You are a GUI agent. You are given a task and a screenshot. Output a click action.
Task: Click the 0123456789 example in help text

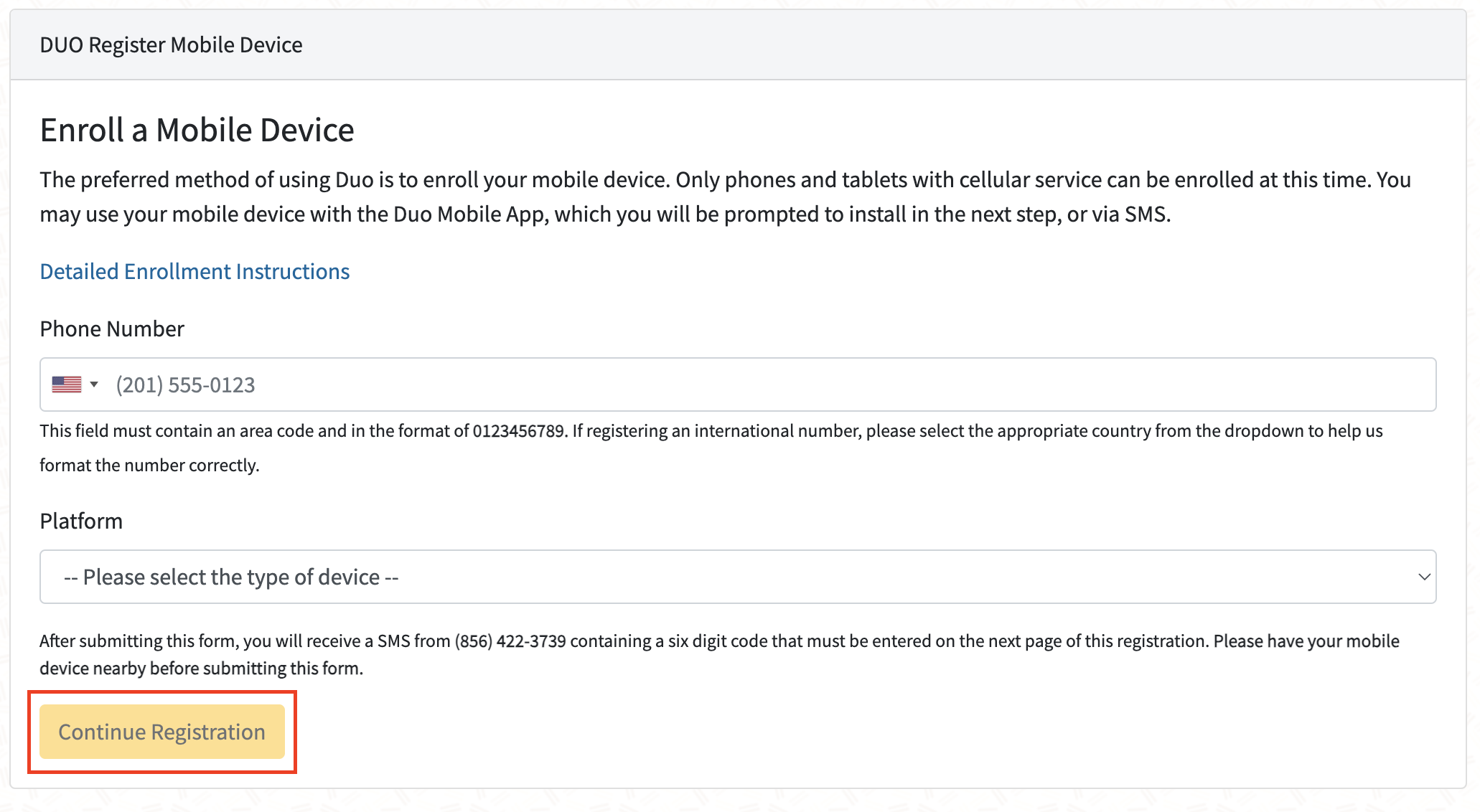518,431
